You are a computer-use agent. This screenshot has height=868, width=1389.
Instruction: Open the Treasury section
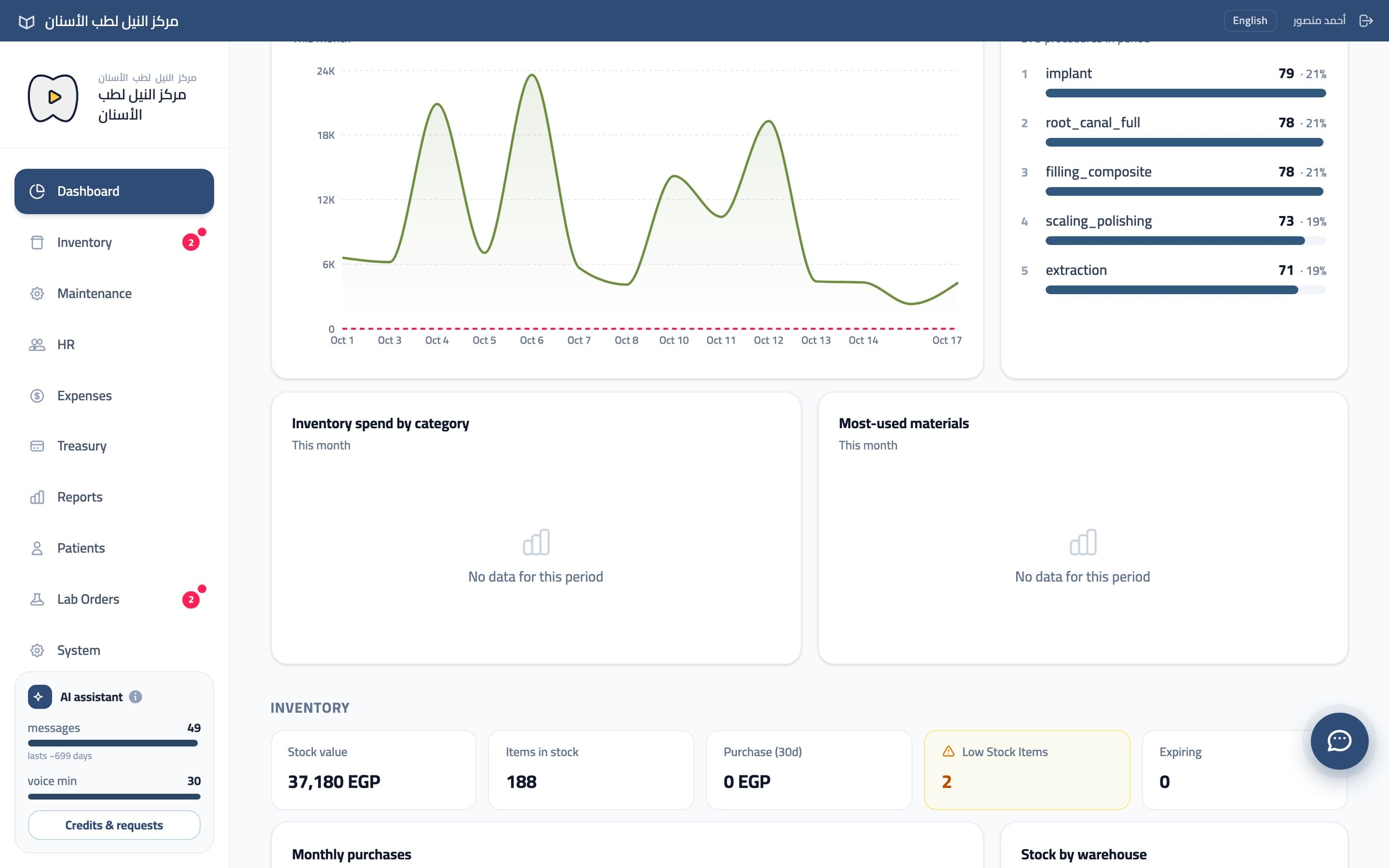coord(114,446)
